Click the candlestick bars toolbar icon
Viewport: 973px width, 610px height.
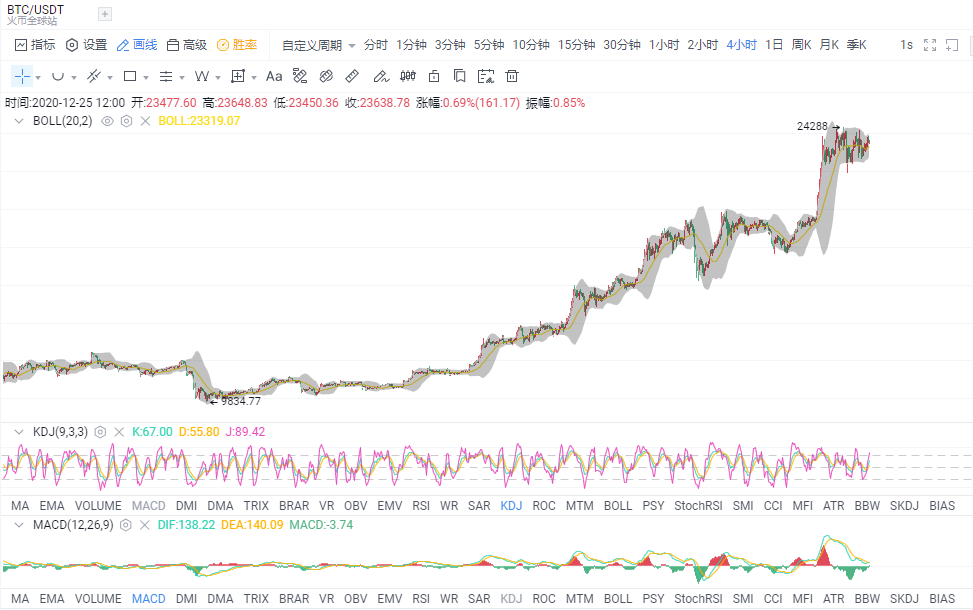pyautogui.click(x=408, y=76)
